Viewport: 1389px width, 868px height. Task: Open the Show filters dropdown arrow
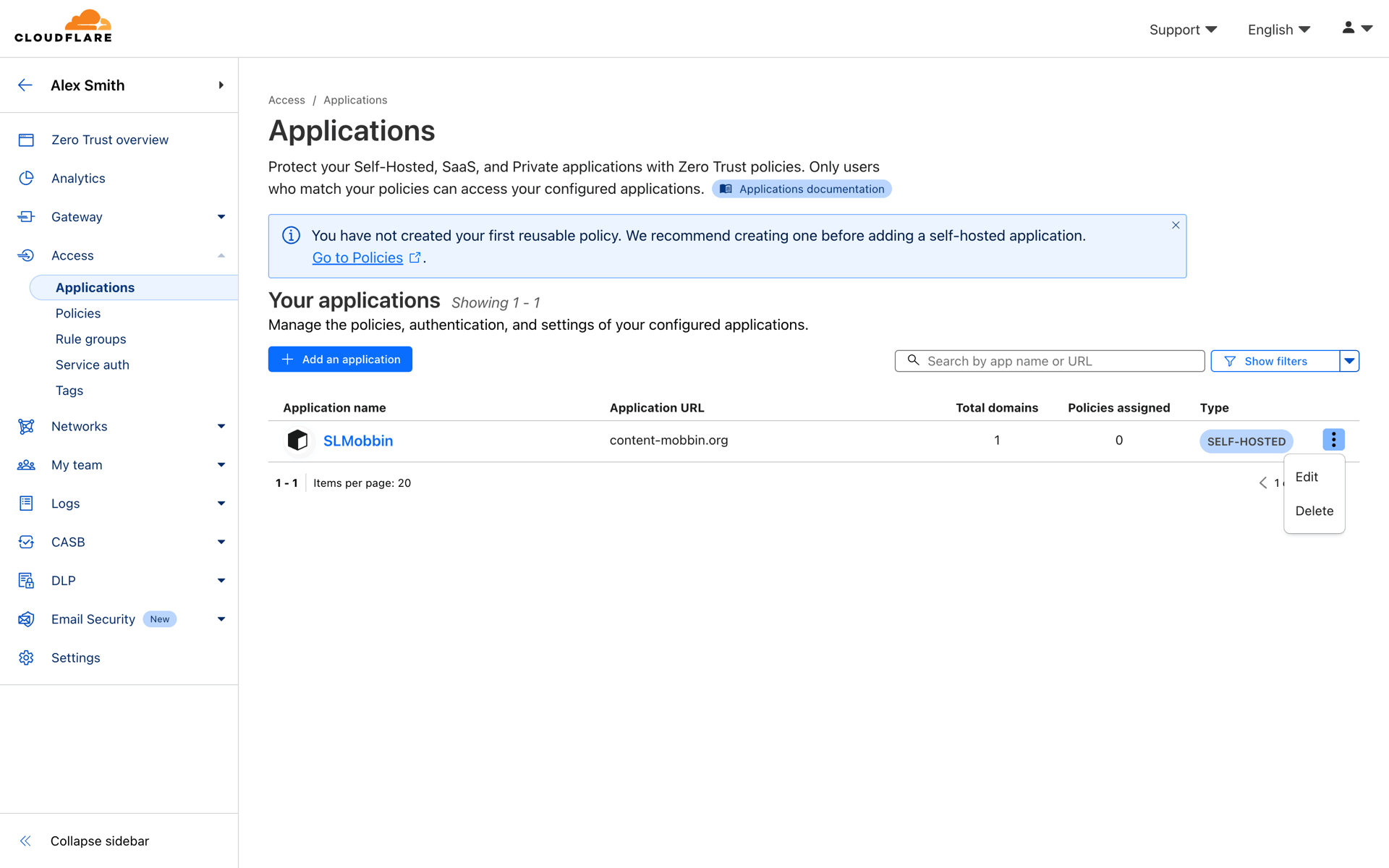[1349, 361]
